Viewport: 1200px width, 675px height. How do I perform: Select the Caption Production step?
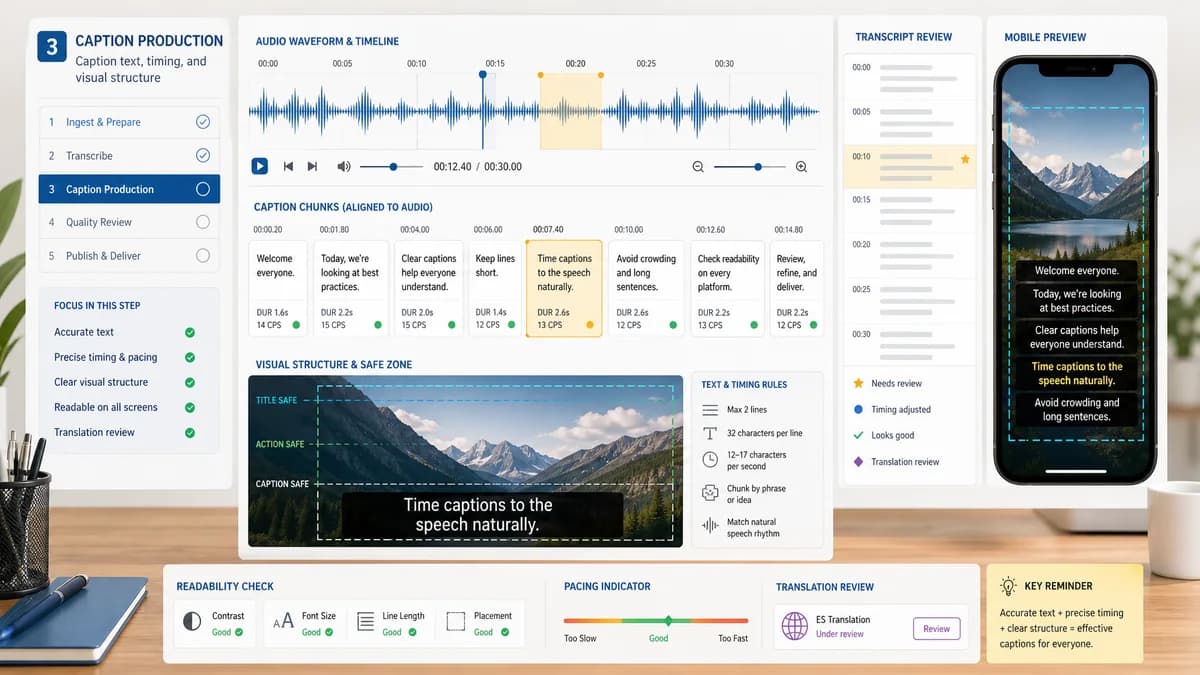(x=128, y=189)
